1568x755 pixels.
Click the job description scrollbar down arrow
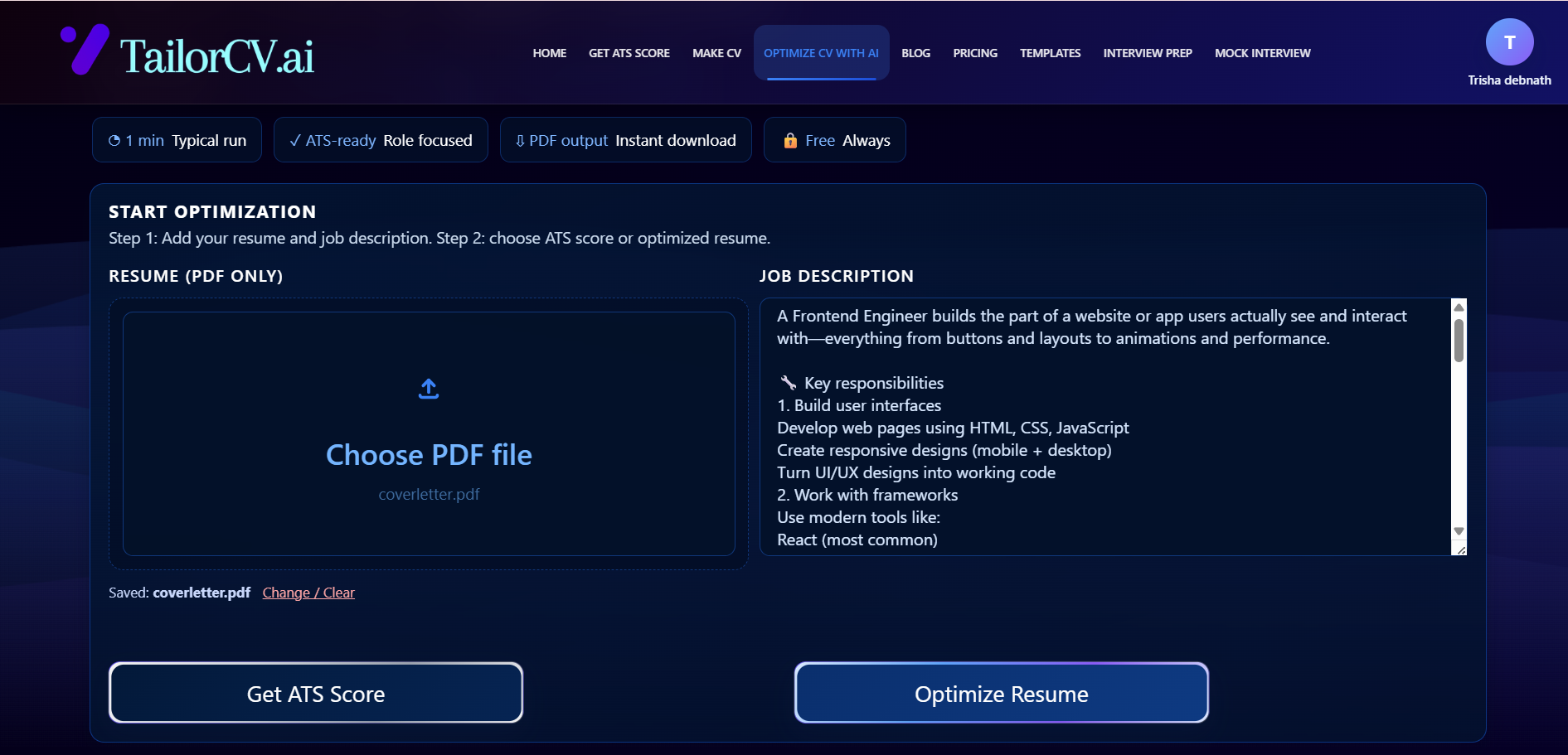pos(1459,531)
